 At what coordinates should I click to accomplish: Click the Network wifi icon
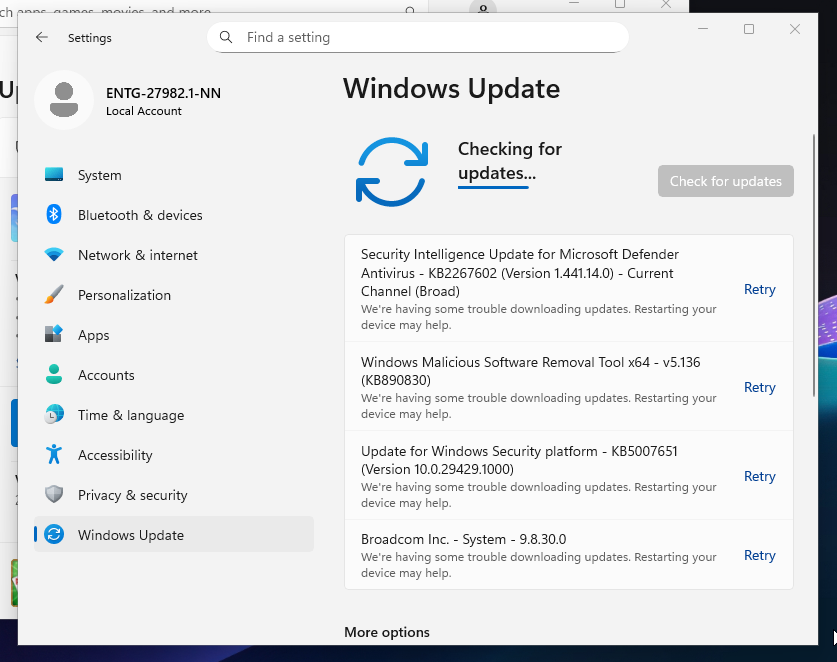point(54,255)
